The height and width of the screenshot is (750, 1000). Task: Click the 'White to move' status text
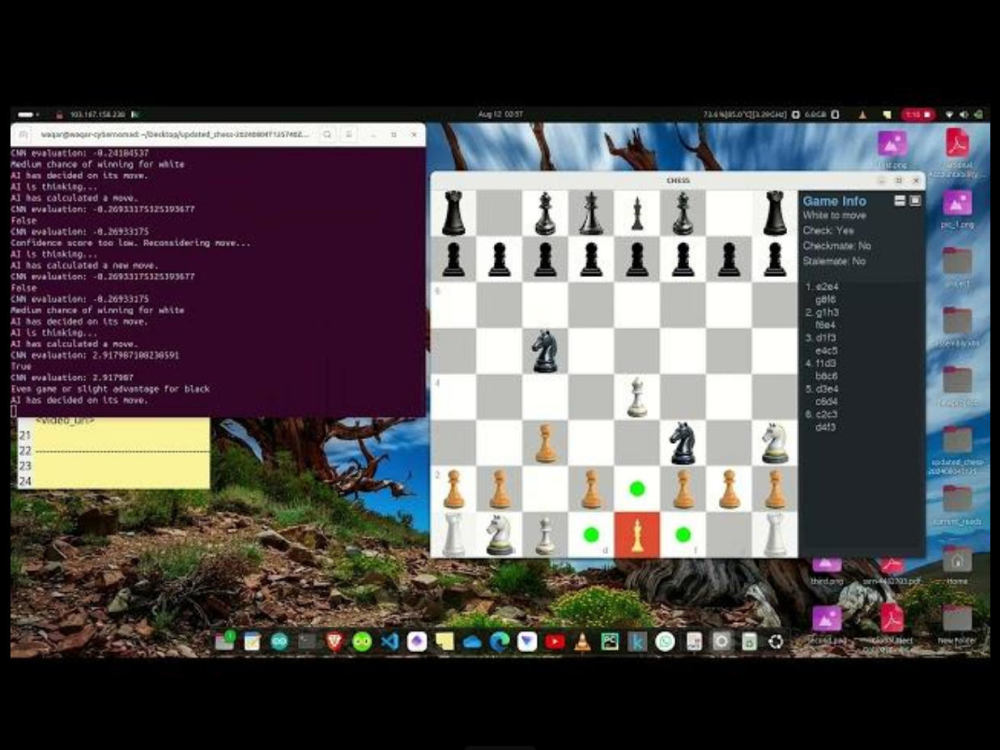point(834,216)
